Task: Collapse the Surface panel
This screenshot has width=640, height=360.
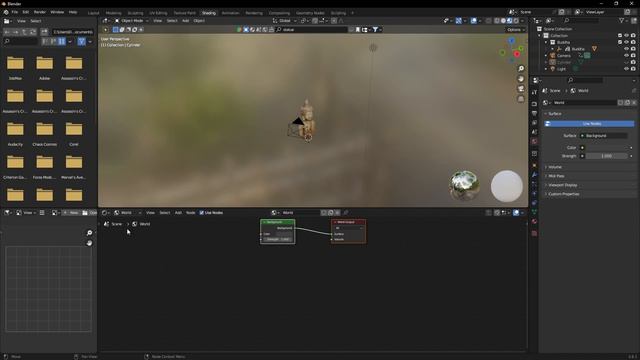Action: tap(554, 114)
